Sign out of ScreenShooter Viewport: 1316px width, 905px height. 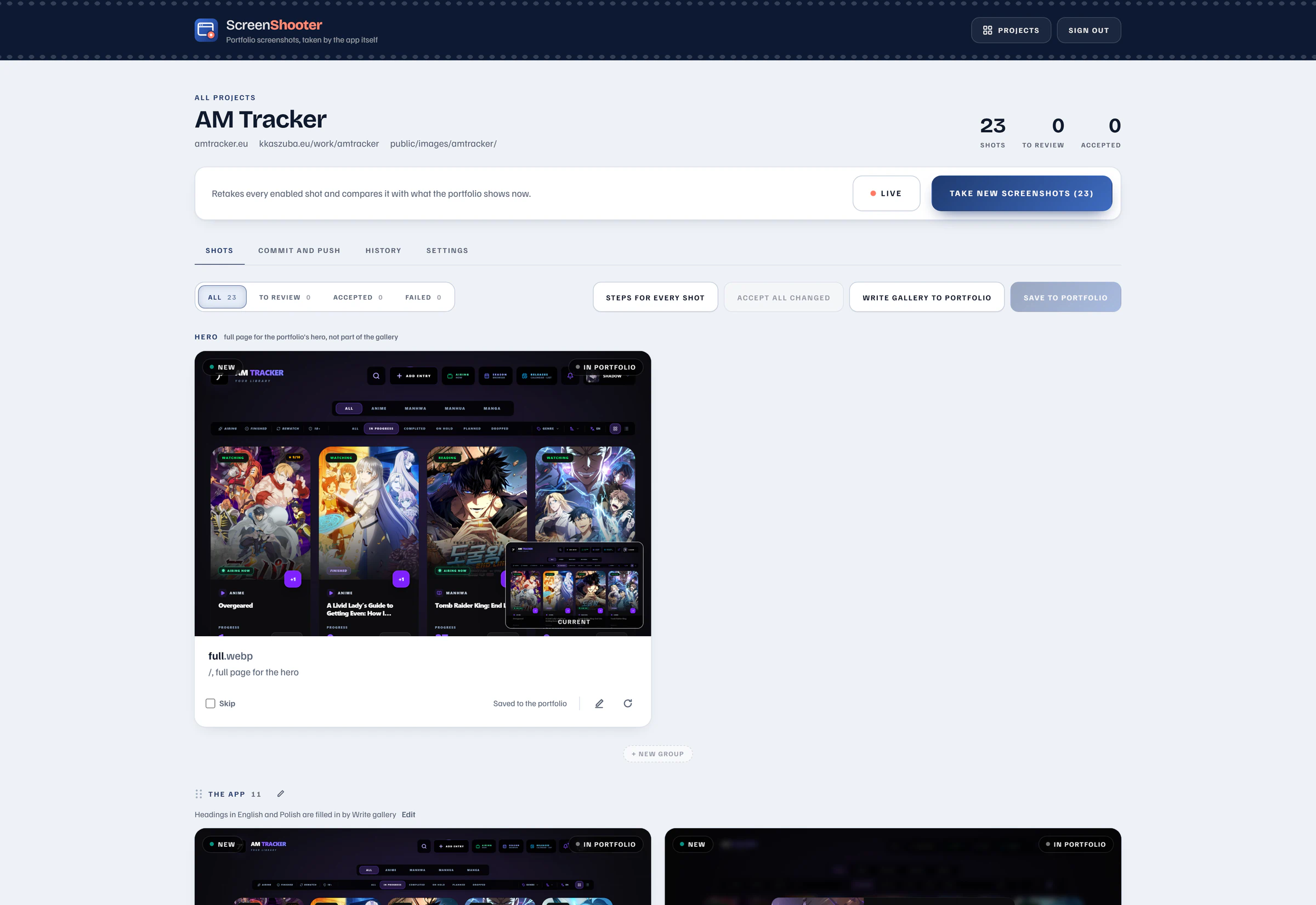click(1088, 30)
